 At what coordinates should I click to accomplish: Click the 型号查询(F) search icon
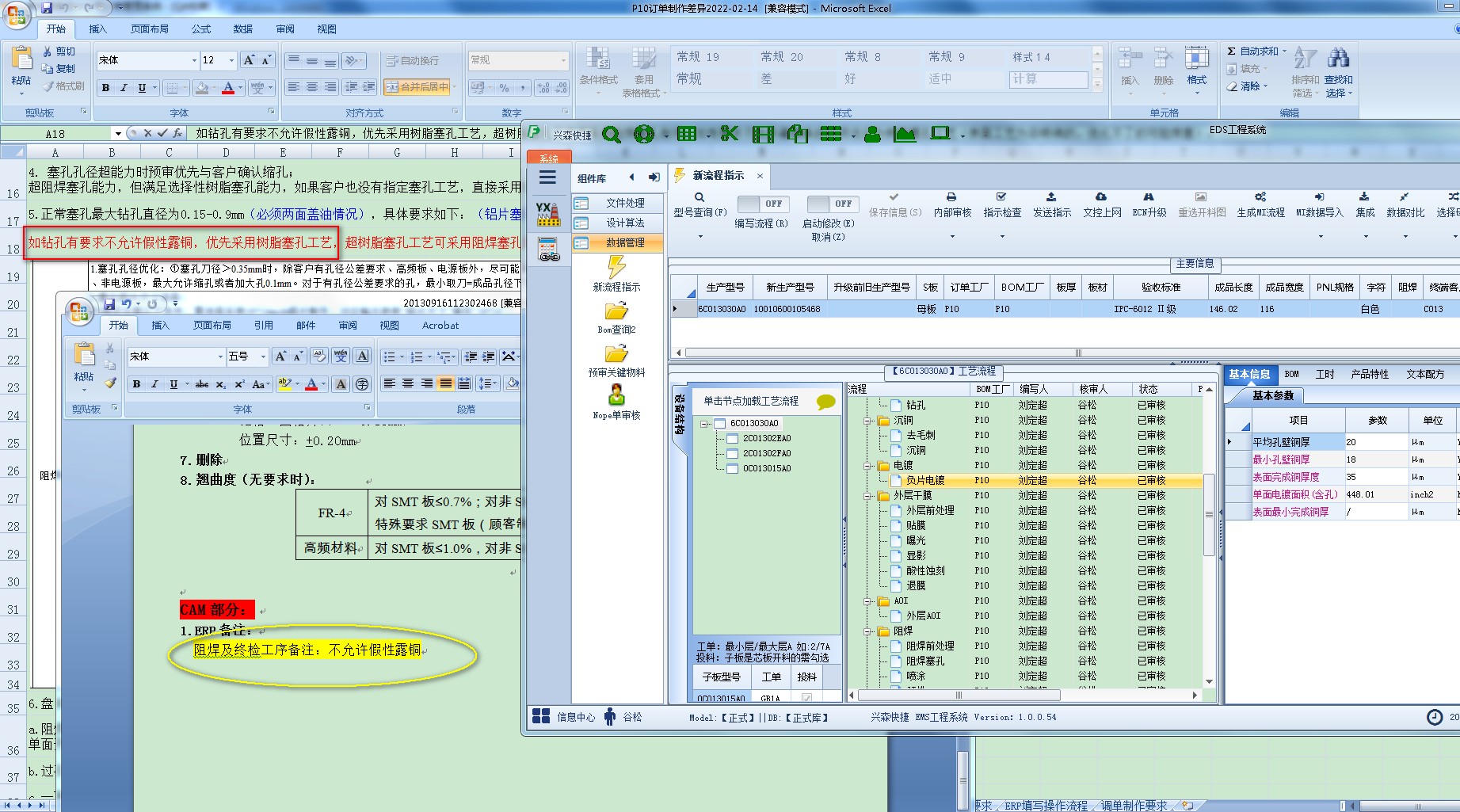[x=700, y=197]
